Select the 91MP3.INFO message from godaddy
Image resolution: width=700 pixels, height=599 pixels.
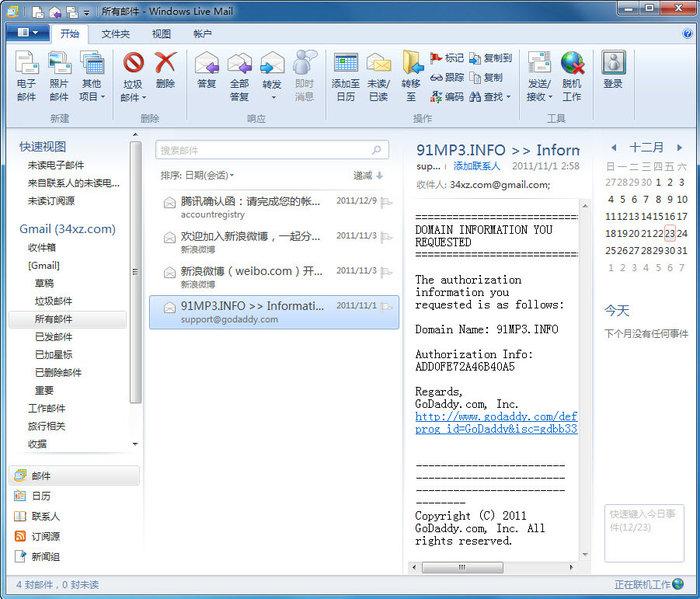274,312
